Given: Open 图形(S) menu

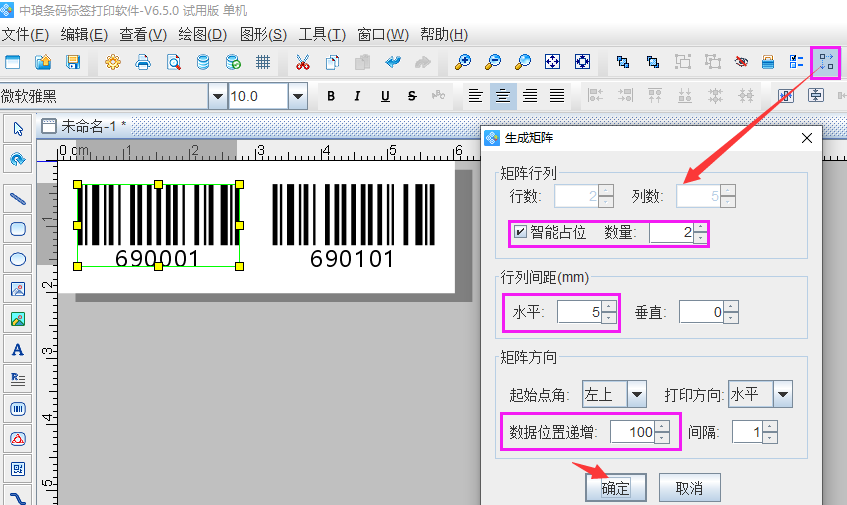Looking at the screenshot, I should pyautogui.click(x=263, y=35).
